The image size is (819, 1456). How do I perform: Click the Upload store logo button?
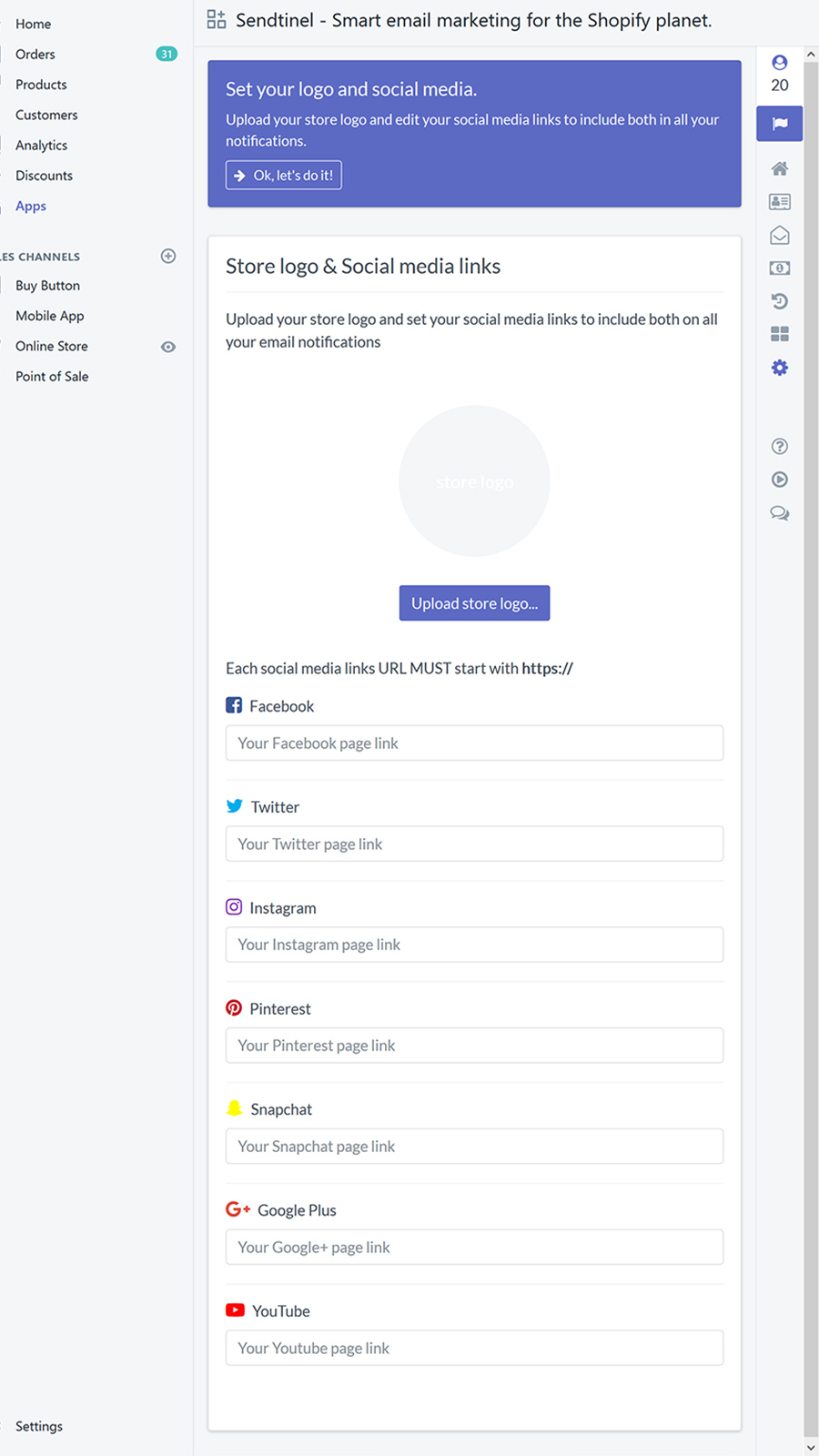(x=474, y=603)
